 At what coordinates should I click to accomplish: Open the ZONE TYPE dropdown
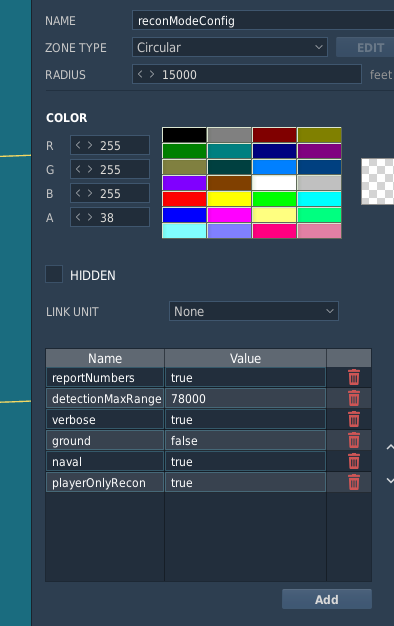coord(230,47)
